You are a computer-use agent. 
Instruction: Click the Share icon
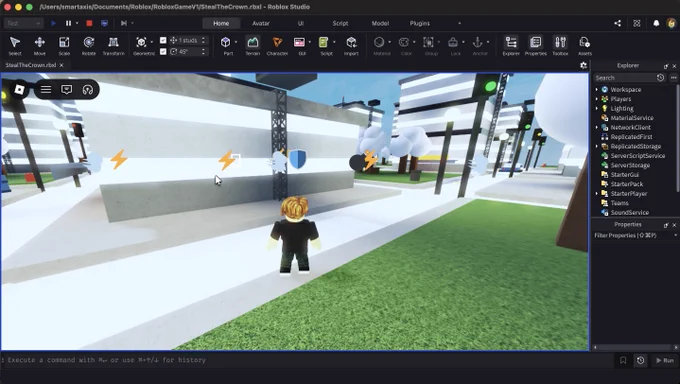(618, 23)
